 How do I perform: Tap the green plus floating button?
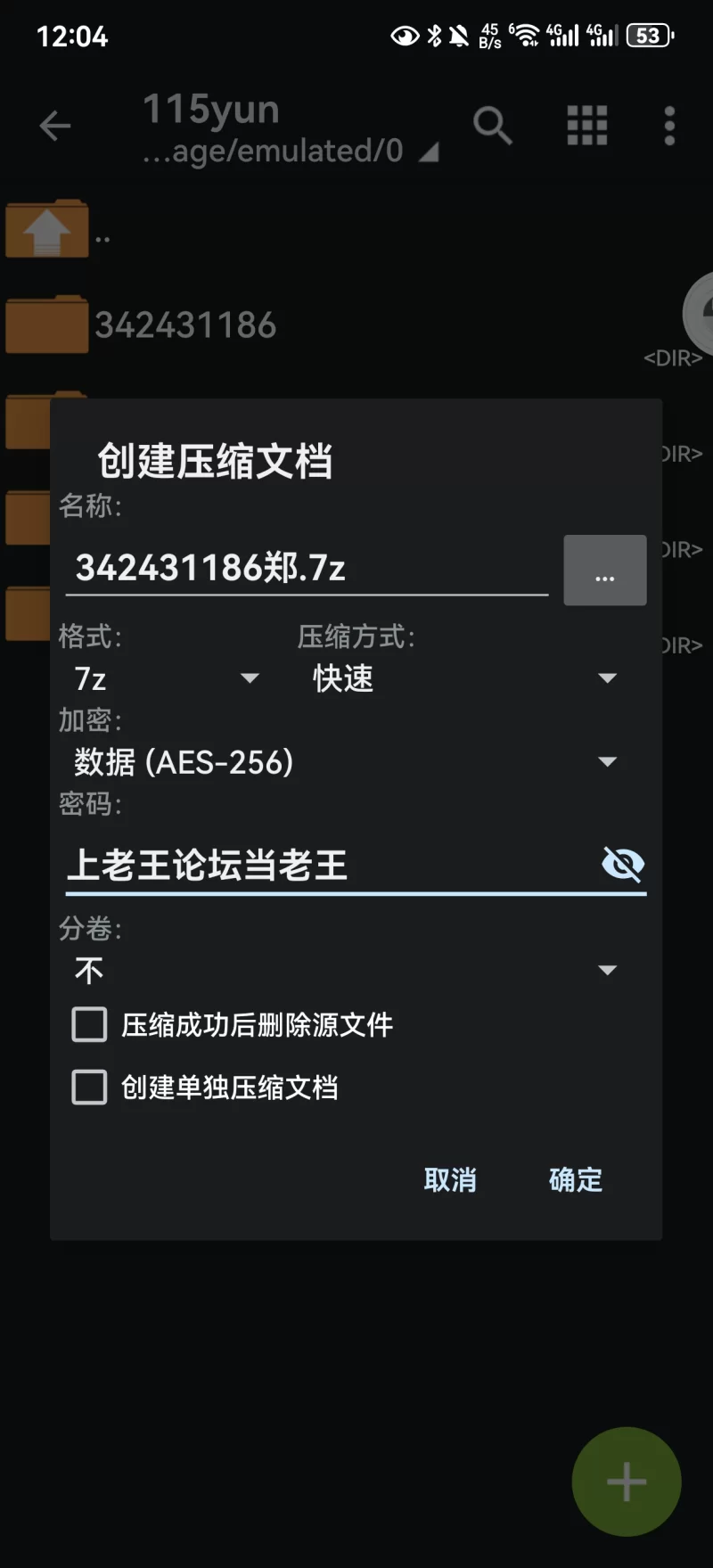pyautogui.click(x=627, y=1482)
